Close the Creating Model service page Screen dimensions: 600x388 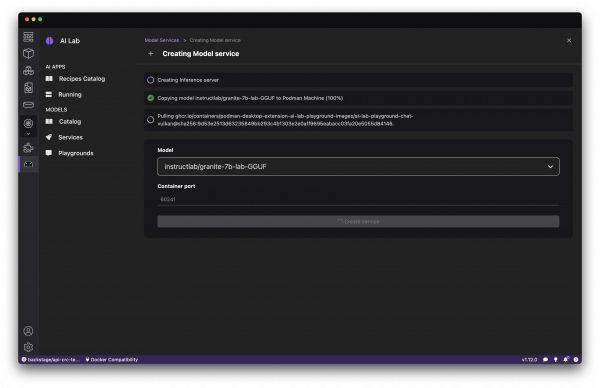coord(569,40)
